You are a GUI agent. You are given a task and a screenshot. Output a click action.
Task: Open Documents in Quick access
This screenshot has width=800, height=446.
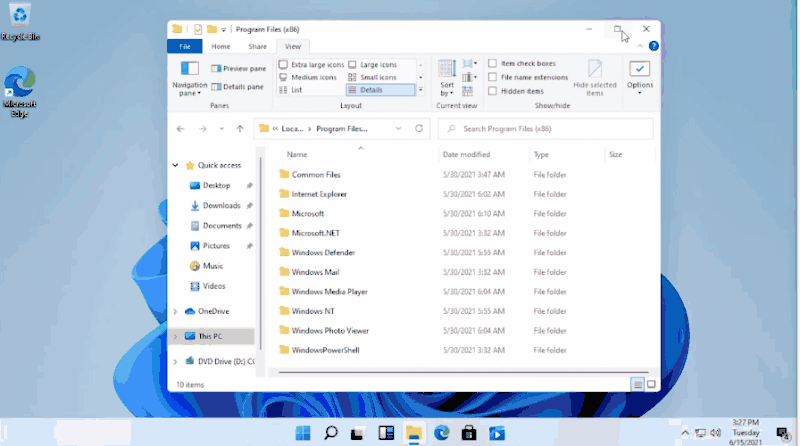coord(222,226)
